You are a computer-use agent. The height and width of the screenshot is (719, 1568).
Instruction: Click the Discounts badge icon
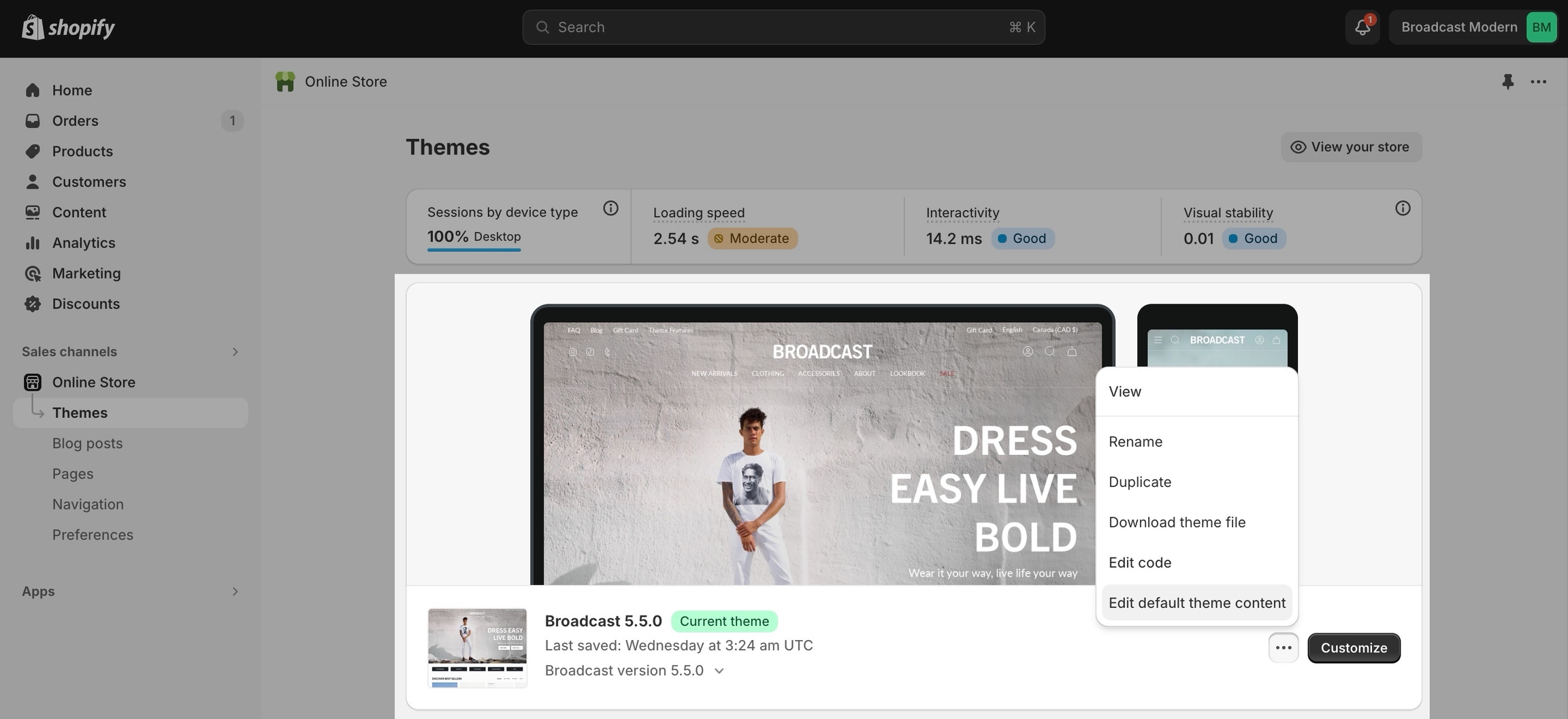(x=33, y=304)
